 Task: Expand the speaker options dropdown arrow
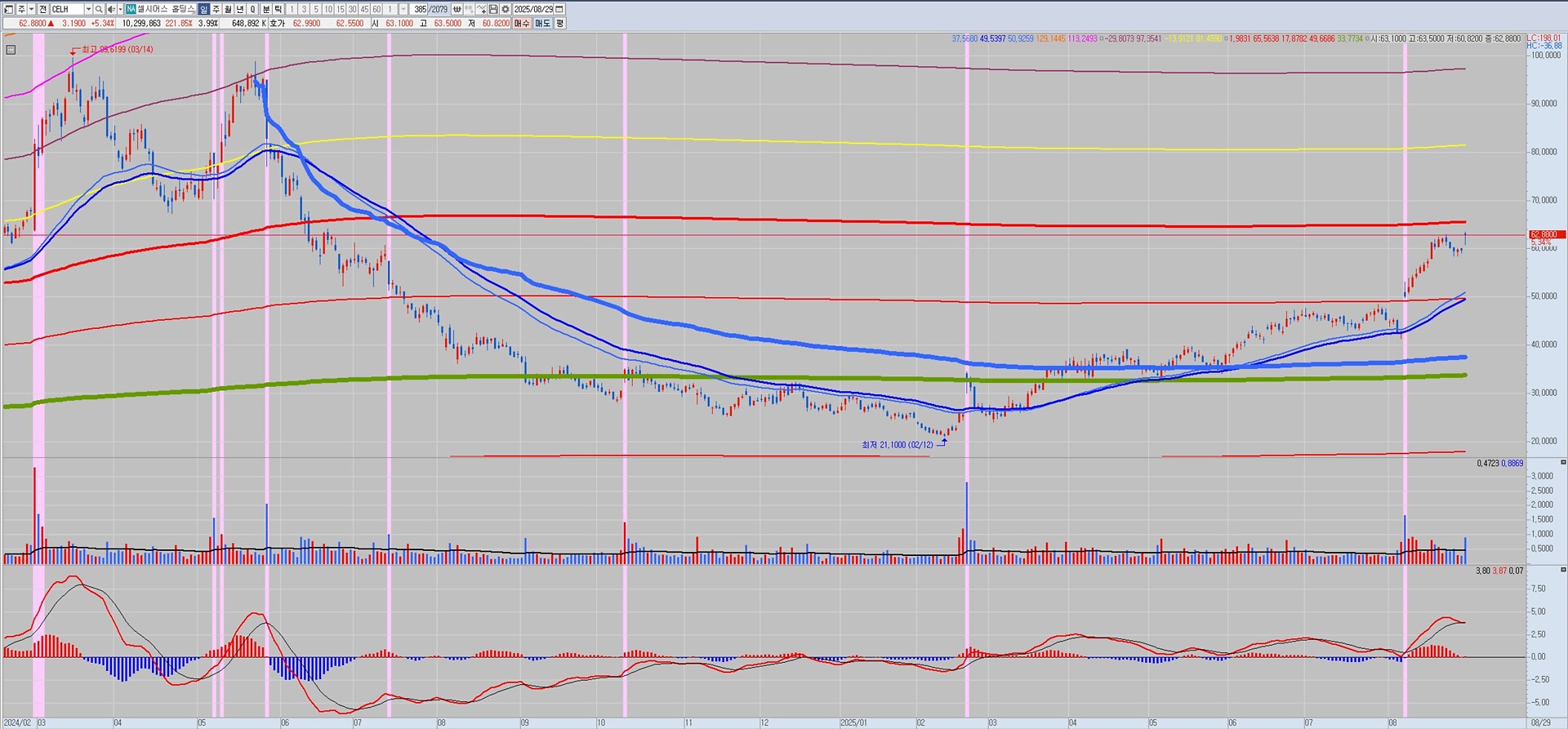click(x=119, y=9)
